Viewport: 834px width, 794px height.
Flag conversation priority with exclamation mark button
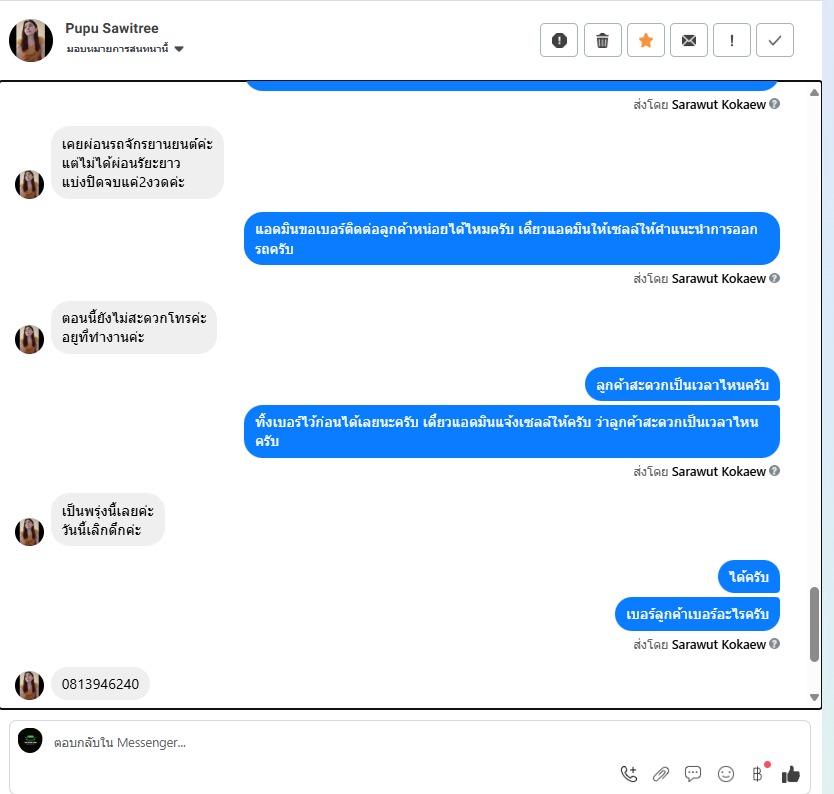pos(732,40)
